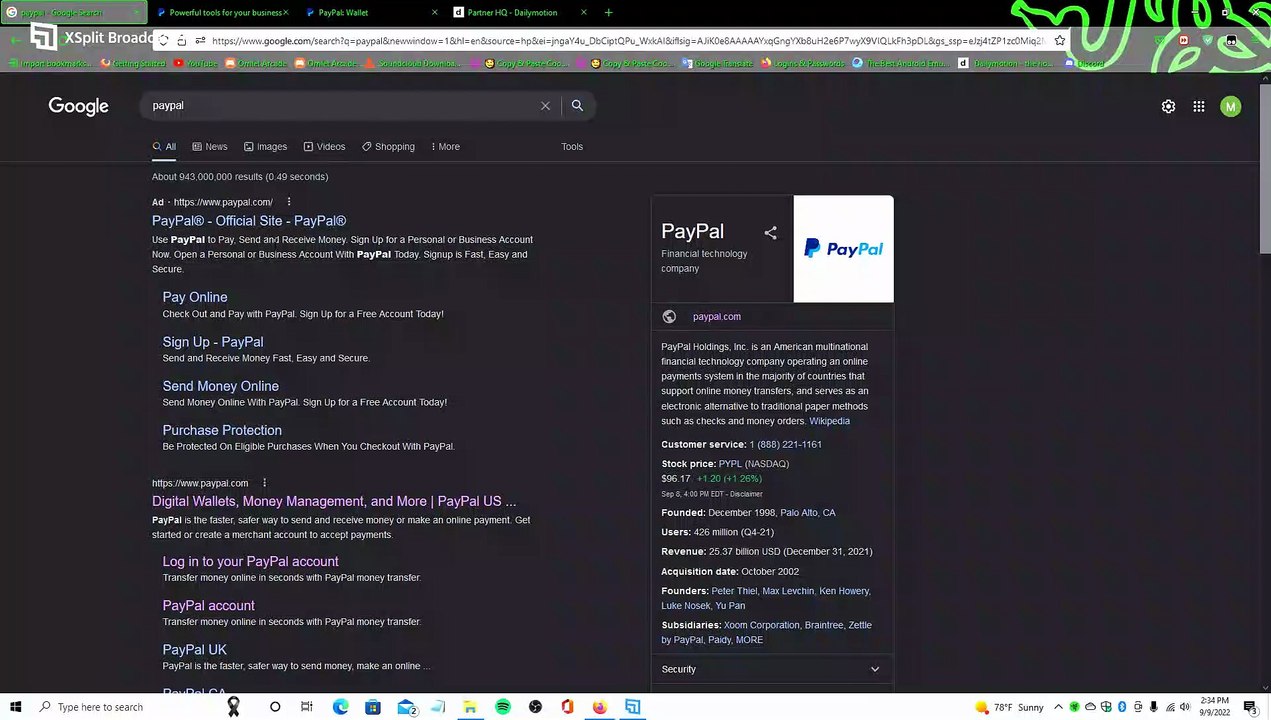Switch to Partner HQ - Dailymotion tab
1271x720 pixels.
520,12
